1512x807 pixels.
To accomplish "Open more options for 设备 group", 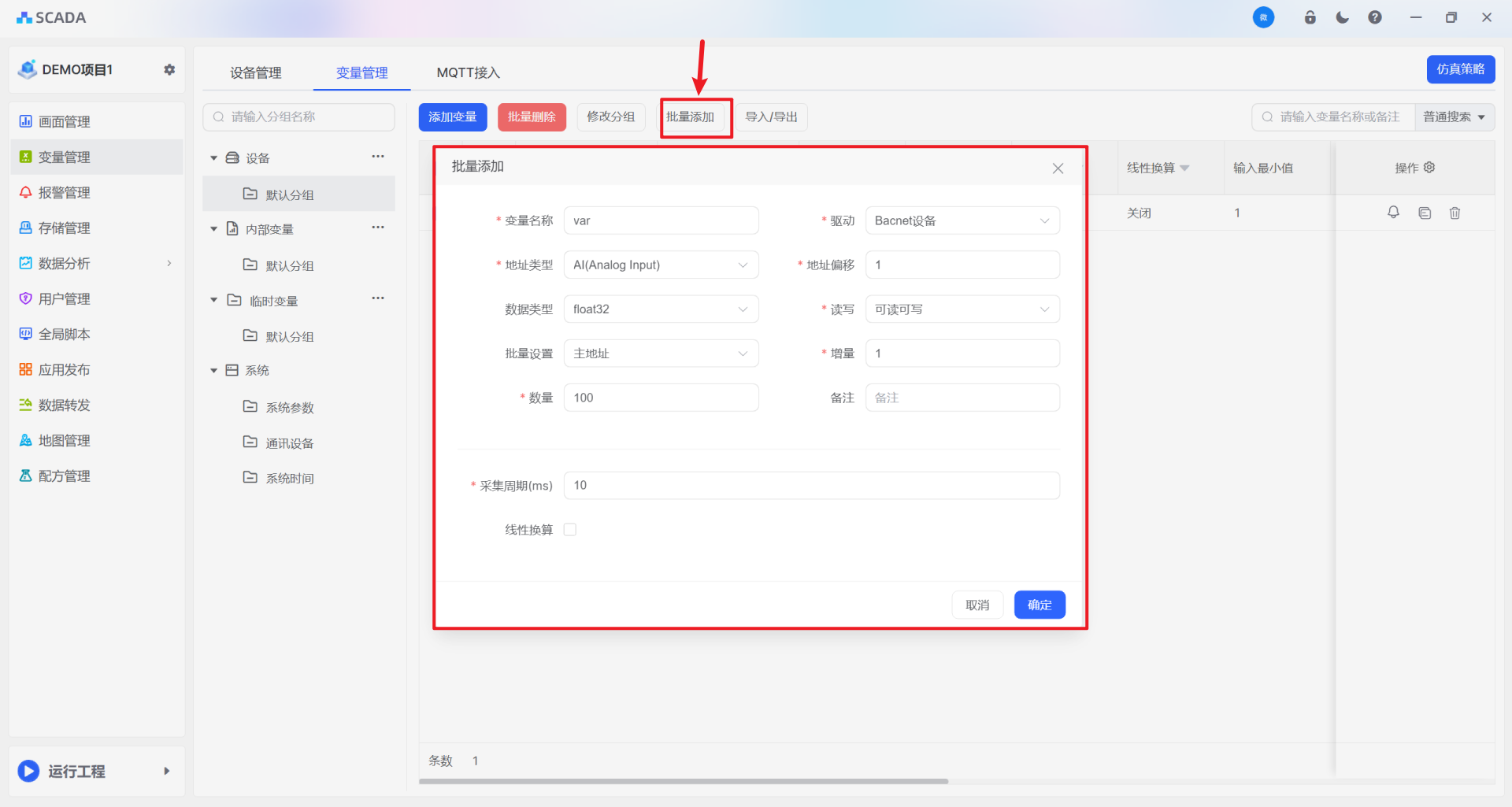I will 378,157.
